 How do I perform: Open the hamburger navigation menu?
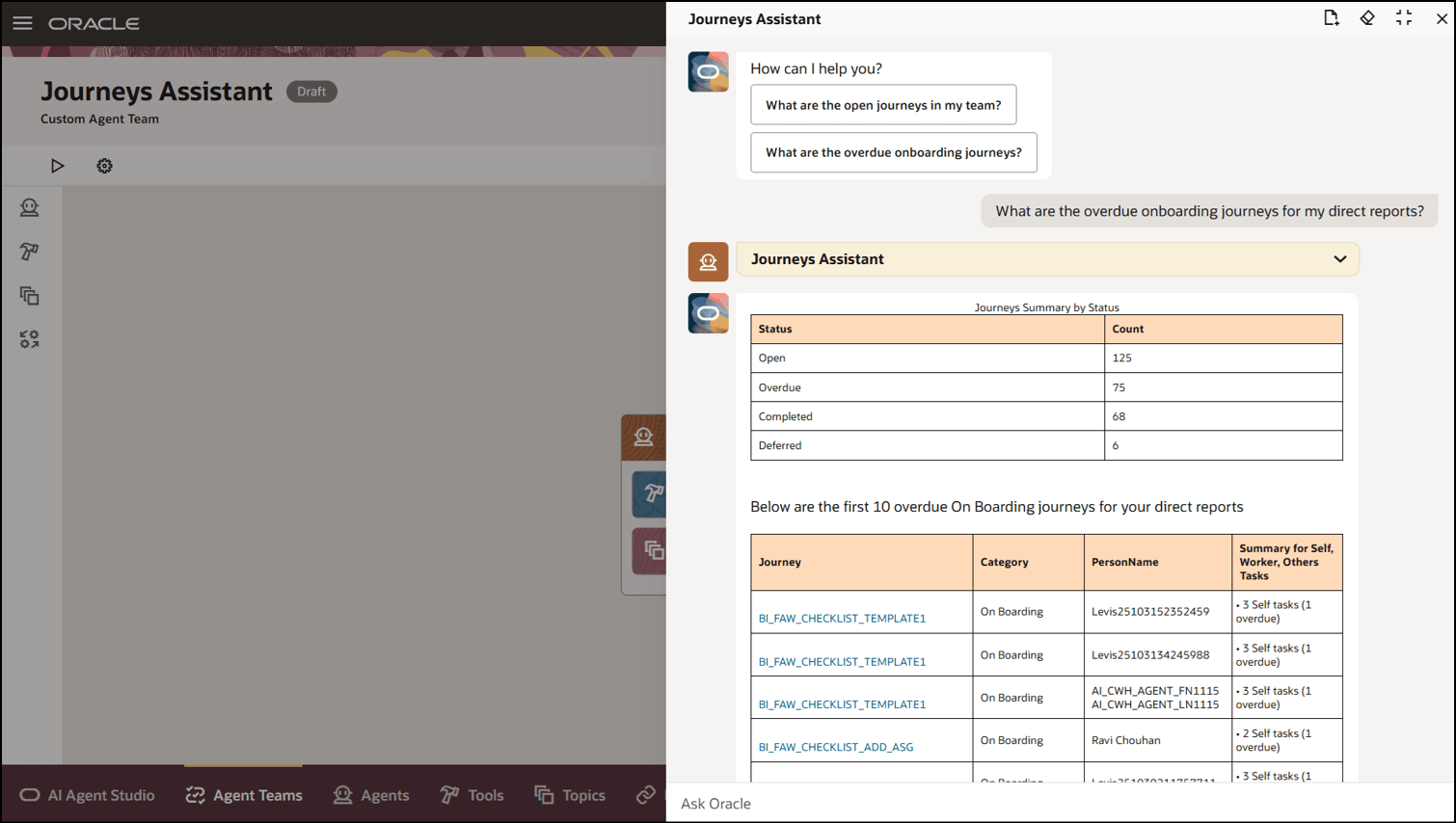click(22, 24)
